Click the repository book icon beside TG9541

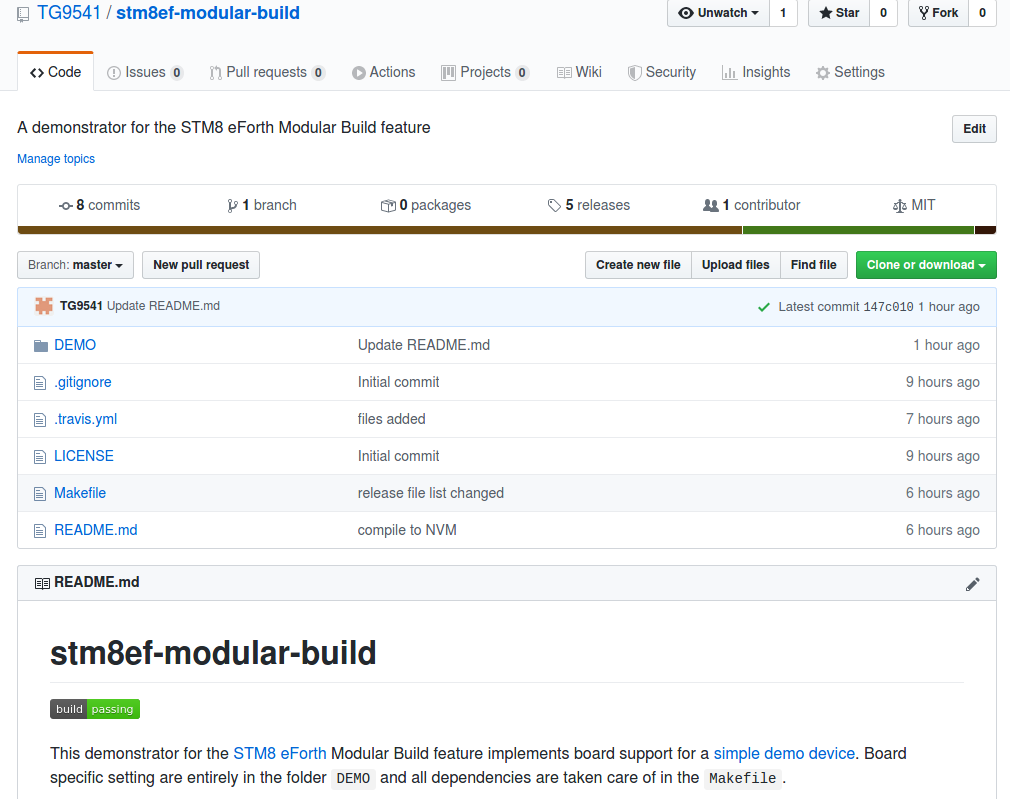click(23, 14)
